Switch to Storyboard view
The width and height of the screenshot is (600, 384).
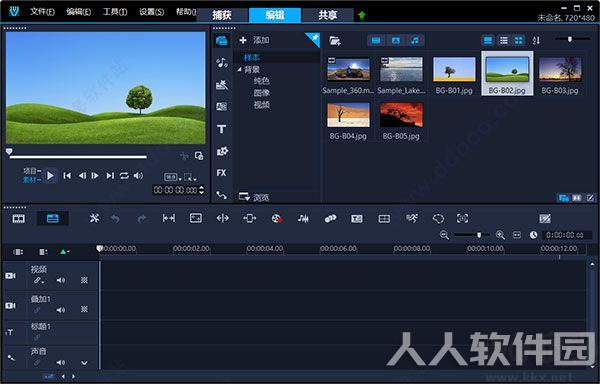coord(19,218)
